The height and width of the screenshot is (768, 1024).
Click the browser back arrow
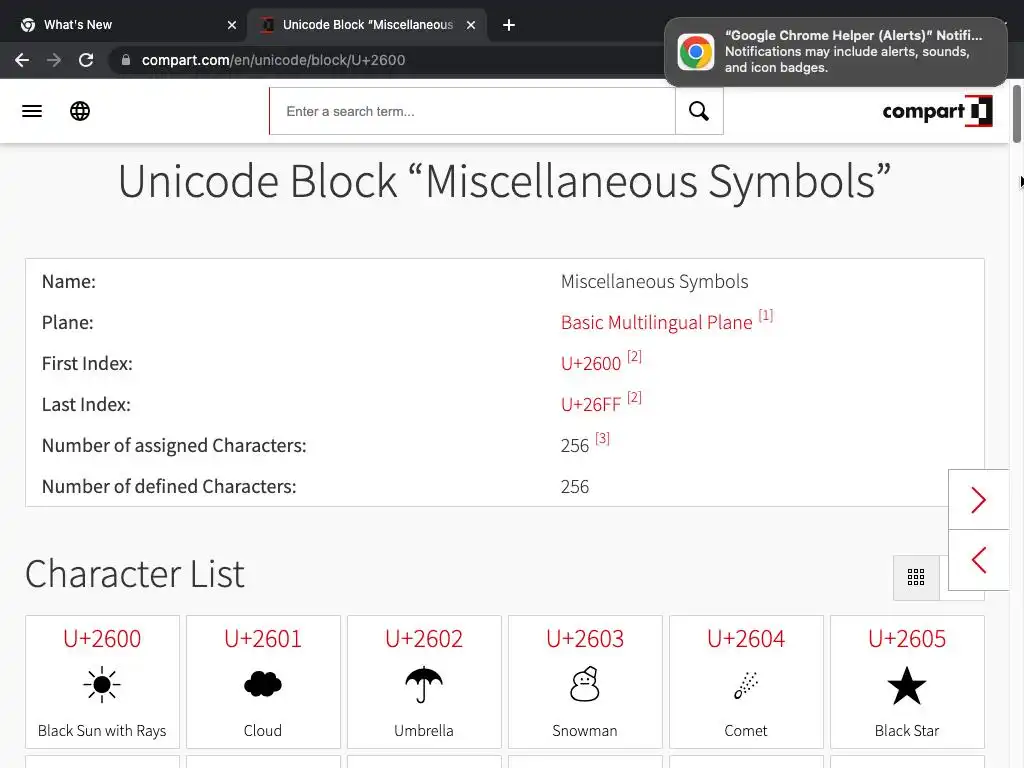pos(22,60)
